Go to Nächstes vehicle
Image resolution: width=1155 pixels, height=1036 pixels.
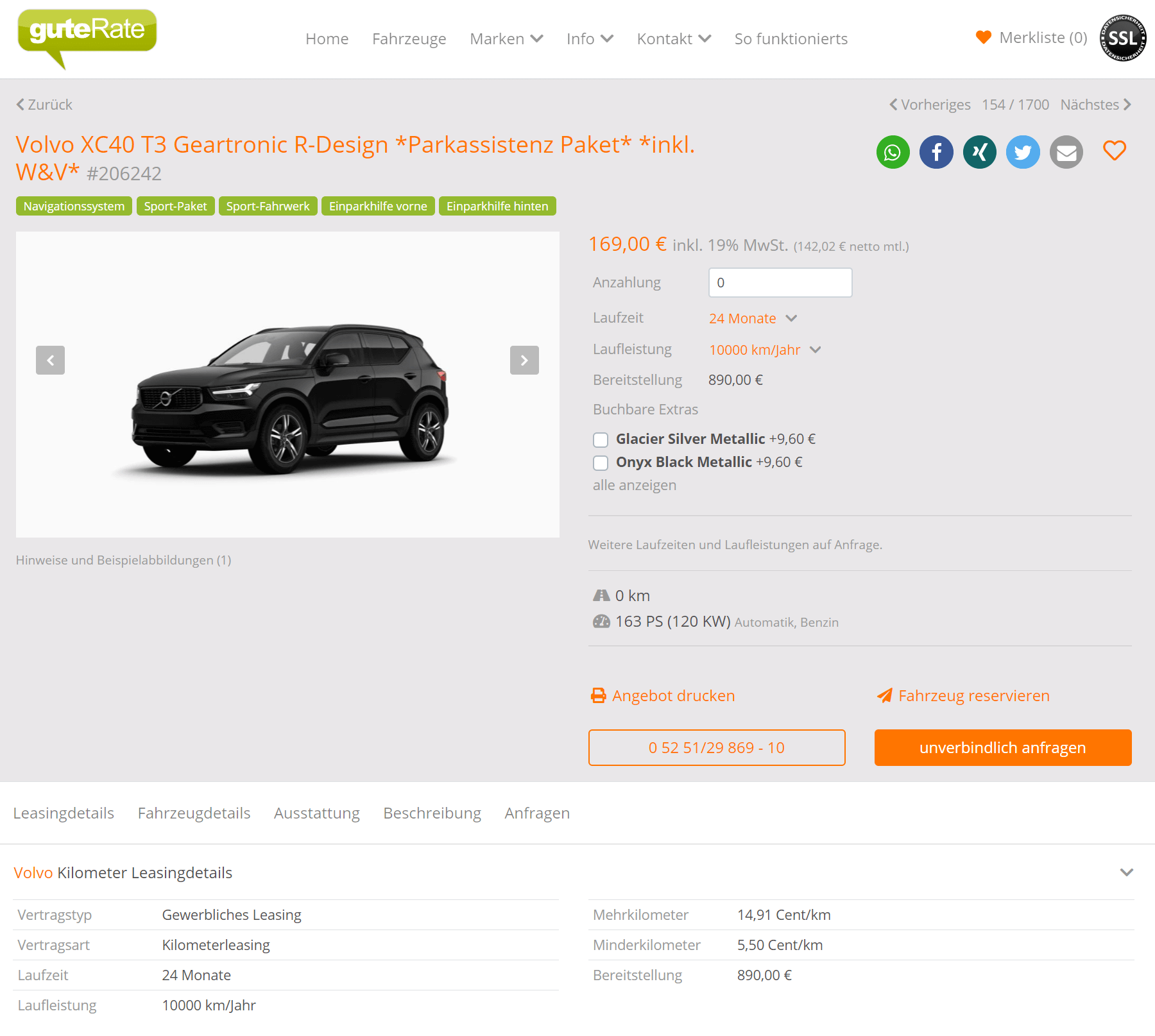pyautogui.click(x=1096, y=105)
